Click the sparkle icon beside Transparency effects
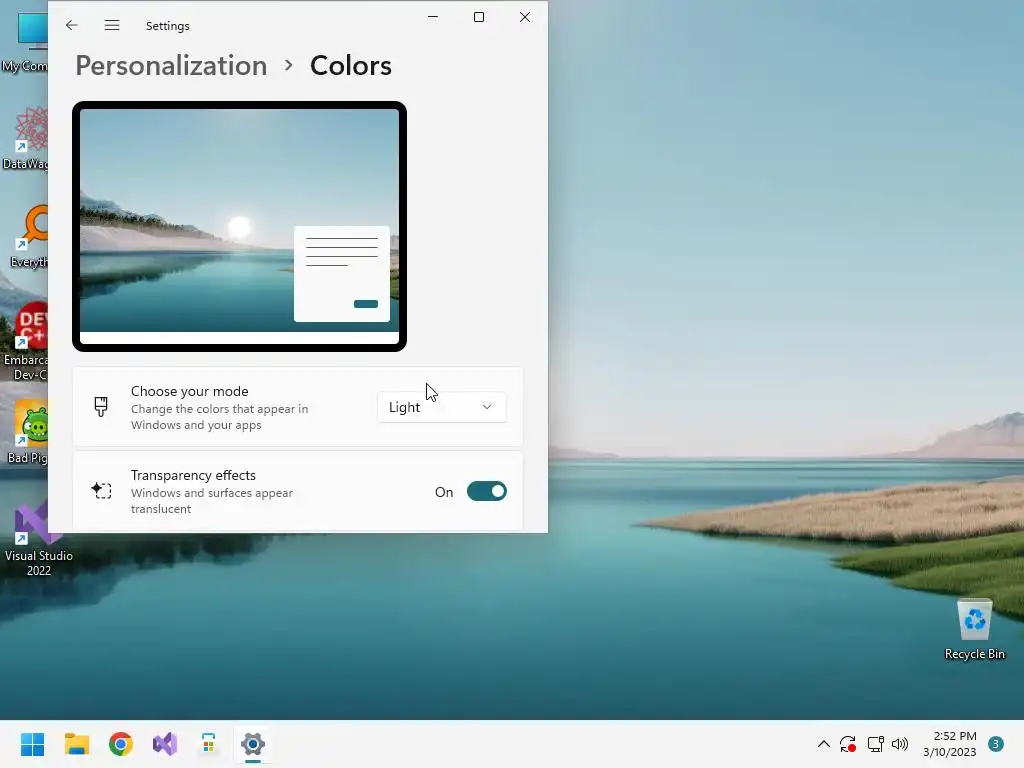This screenshot has width=1024, height=768. tap(101, 490)
